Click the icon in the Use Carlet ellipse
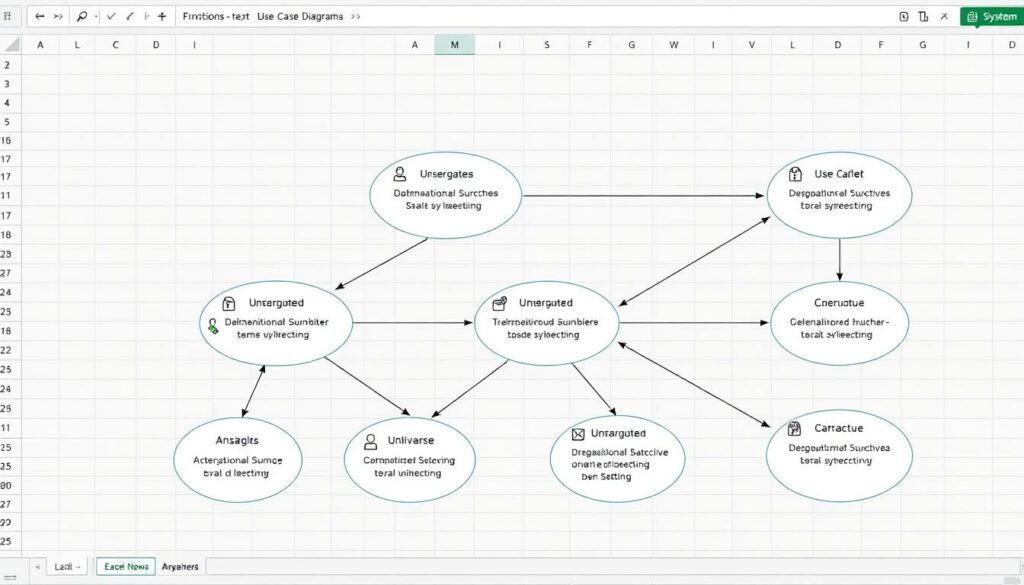 795,174
